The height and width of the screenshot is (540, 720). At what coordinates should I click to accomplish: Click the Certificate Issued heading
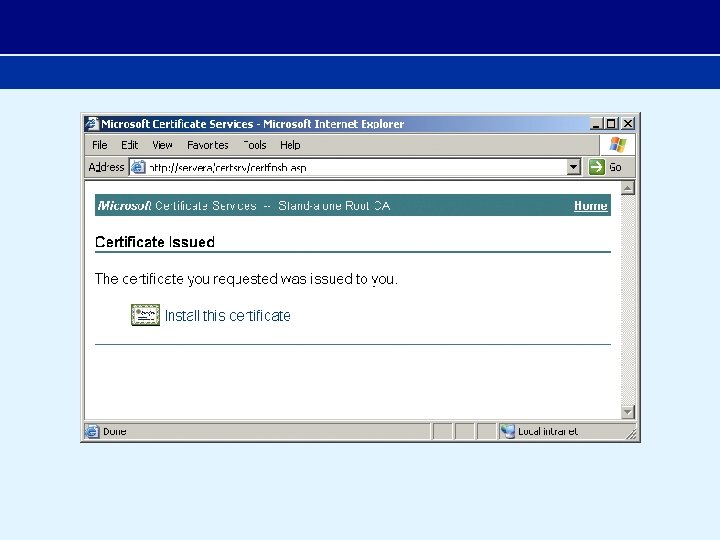pos(155,242)
